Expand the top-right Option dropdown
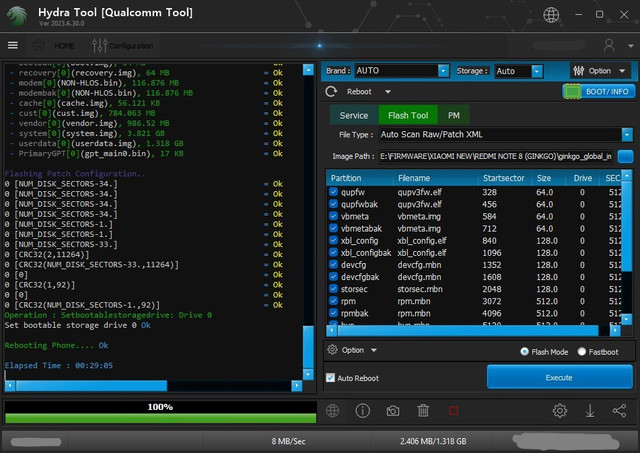 tap(622, 71)
